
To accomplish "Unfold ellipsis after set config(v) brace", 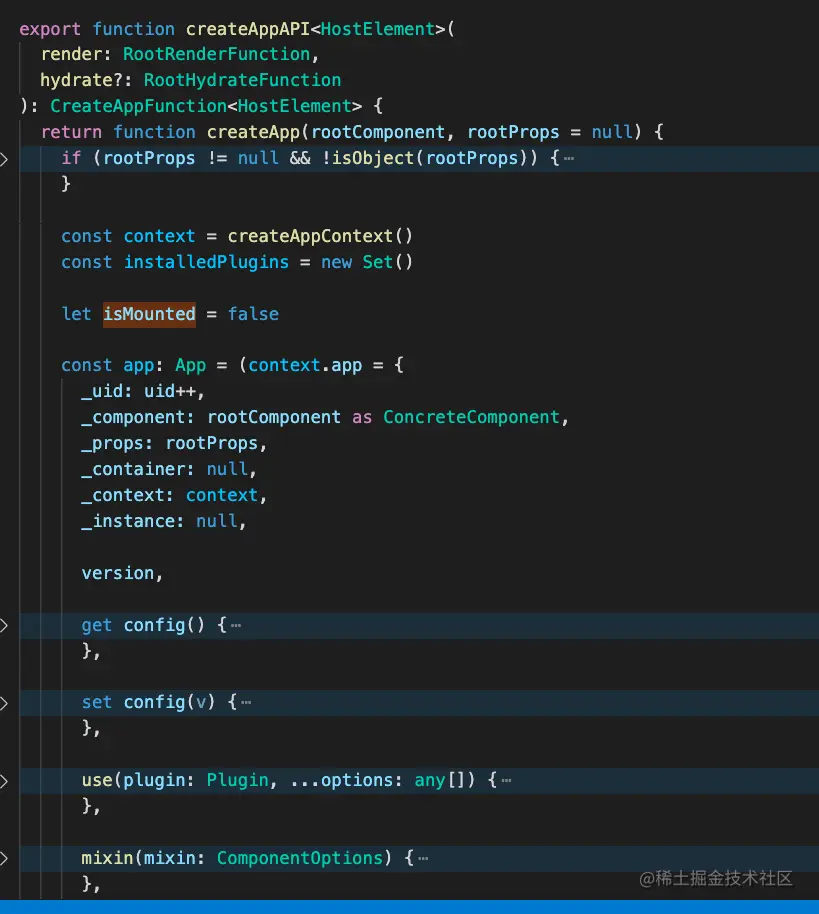I will pyautogui.click(x=247, y=703).
